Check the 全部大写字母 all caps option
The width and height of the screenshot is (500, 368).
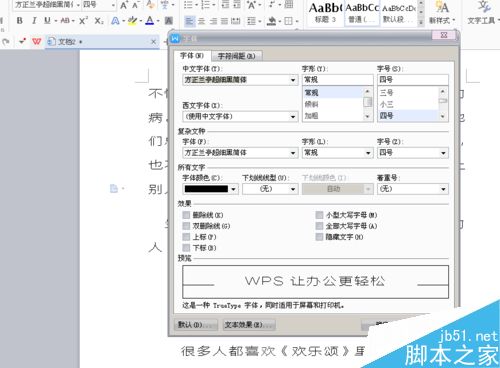point(319,226)
